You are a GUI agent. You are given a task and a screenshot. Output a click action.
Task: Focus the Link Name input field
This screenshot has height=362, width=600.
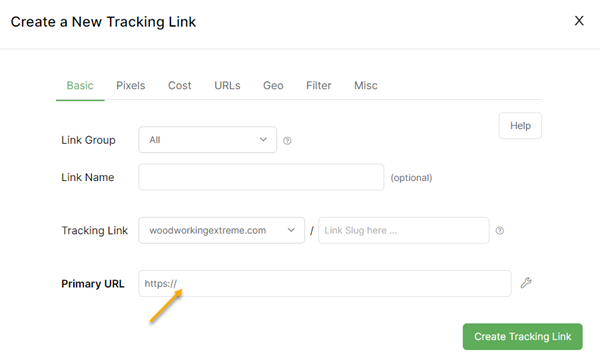261,177
